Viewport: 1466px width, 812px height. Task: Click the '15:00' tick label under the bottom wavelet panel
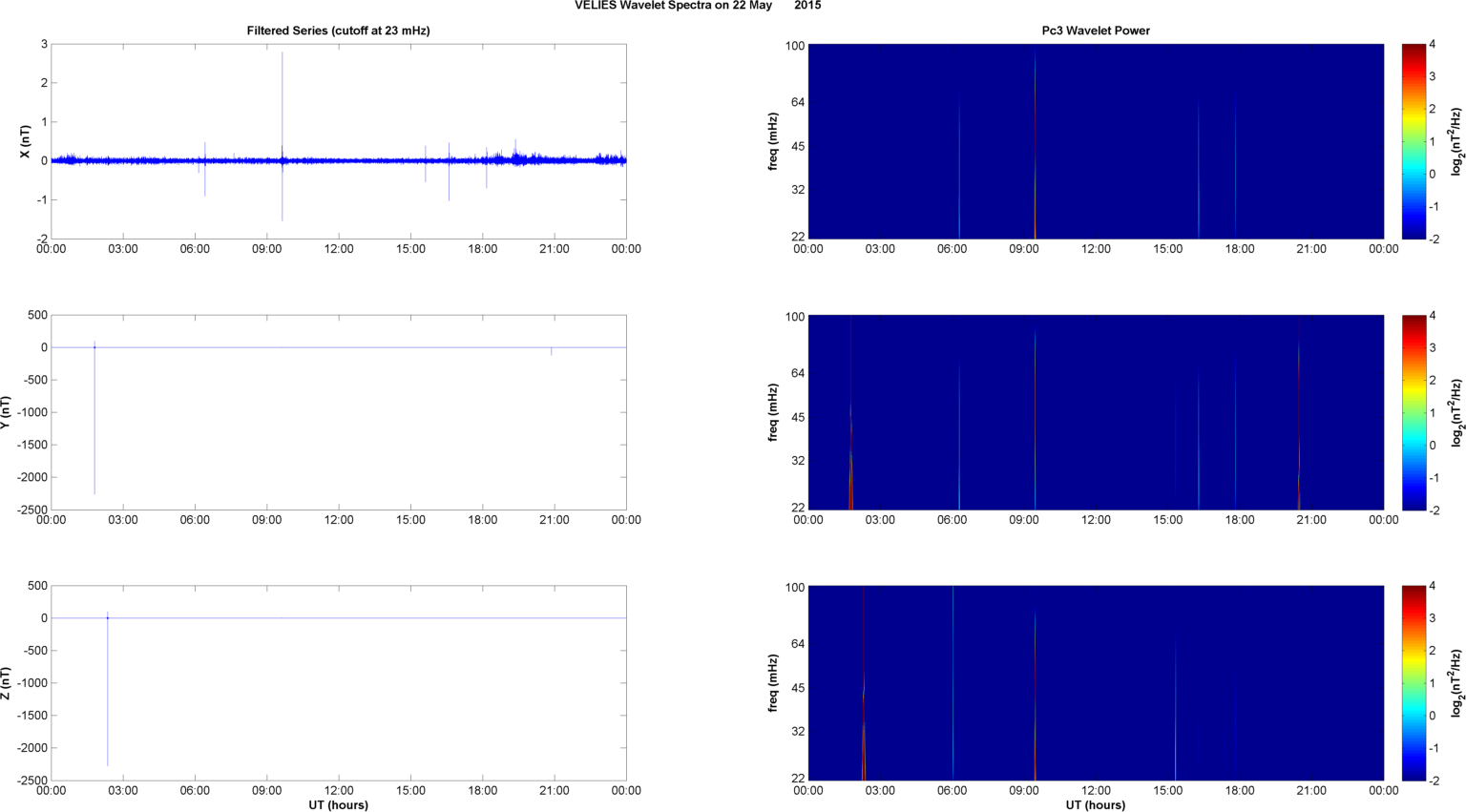click(x=1167, y=790)
